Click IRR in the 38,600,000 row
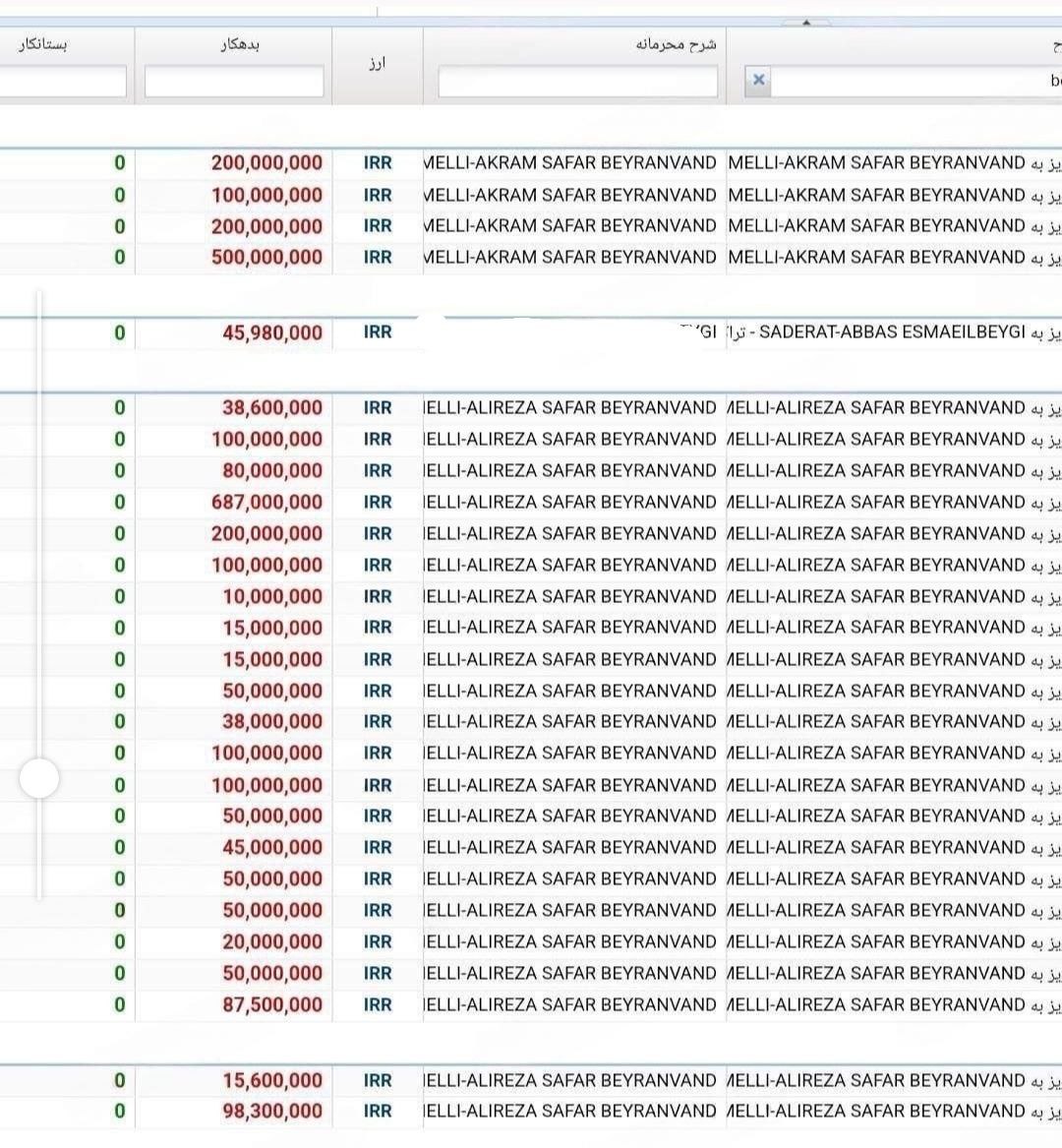1062x1148 pixels. [x=378, y=408]
